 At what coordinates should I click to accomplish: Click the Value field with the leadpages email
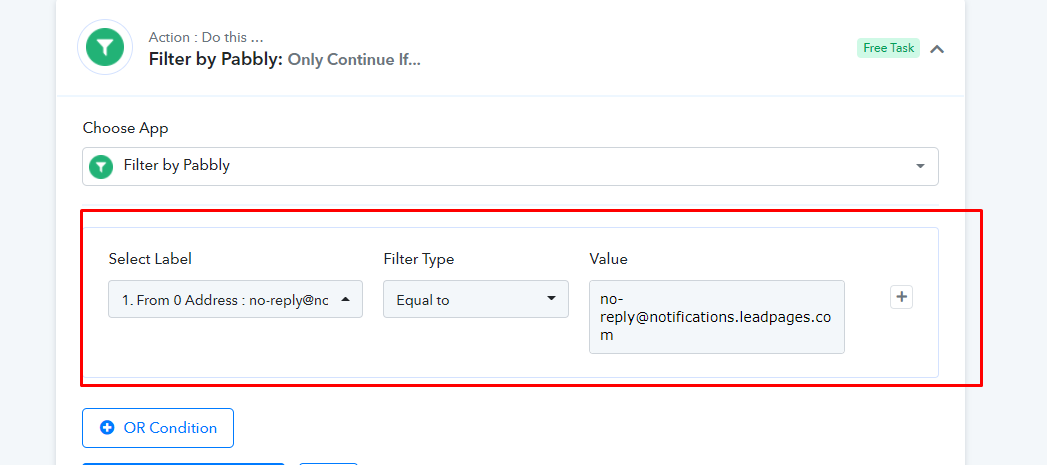click(716, 317)
